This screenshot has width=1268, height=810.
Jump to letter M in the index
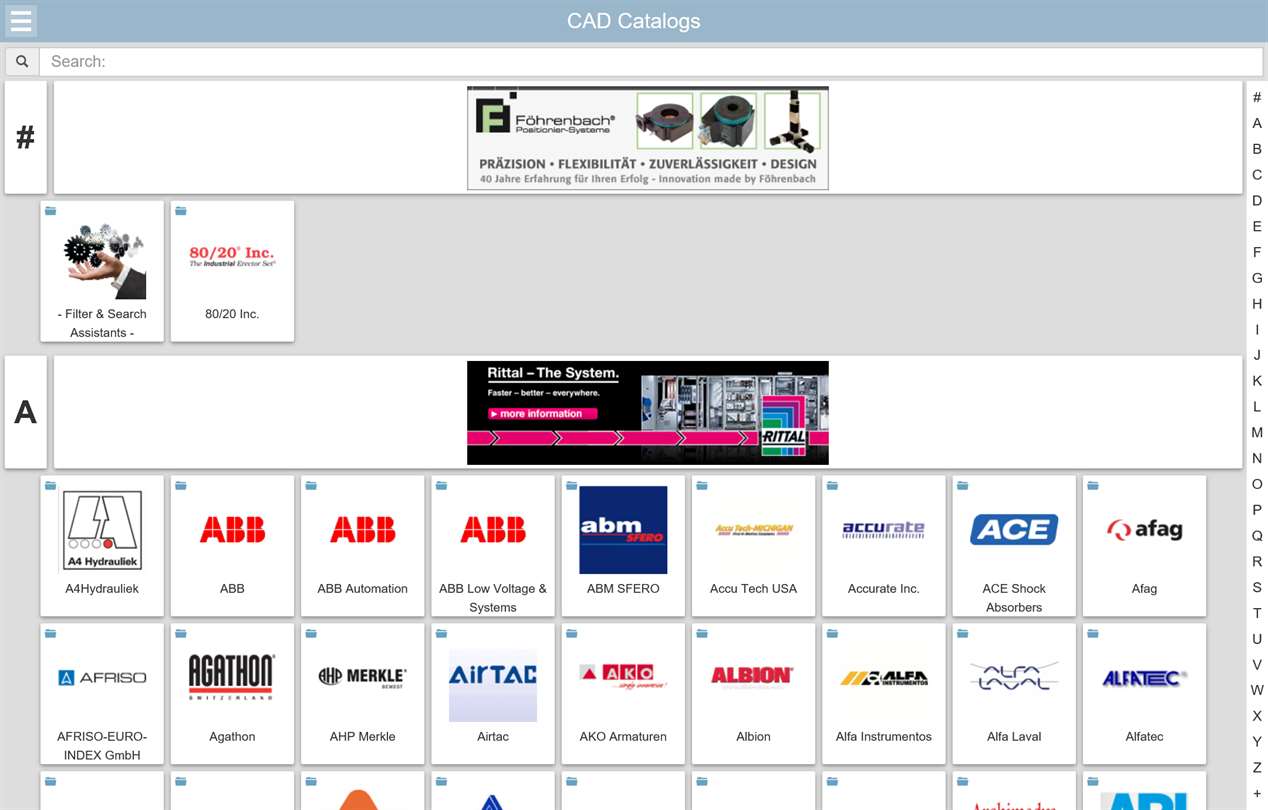pyautogui.click(x=1257, y=433)
